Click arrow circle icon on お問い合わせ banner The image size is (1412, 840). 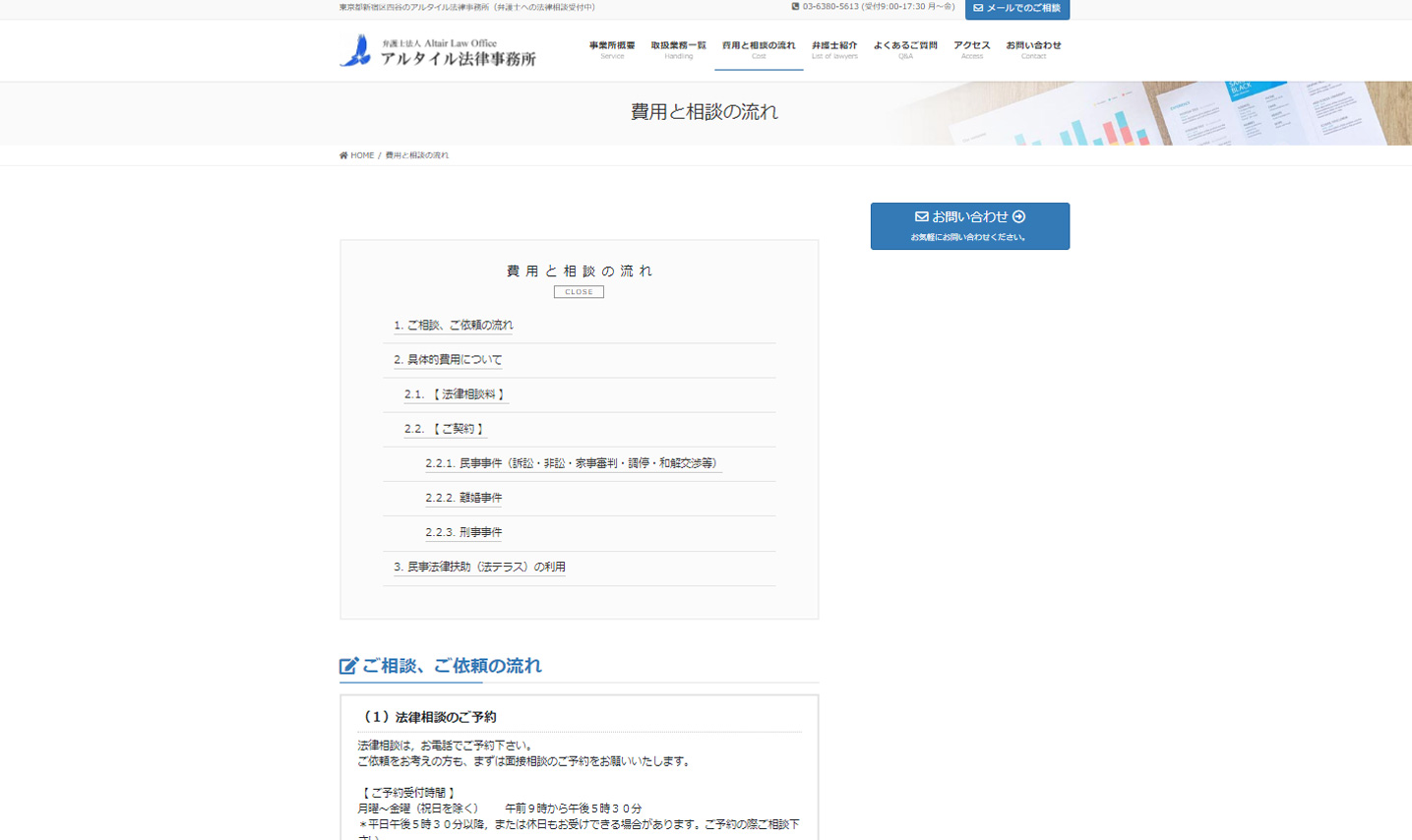coord(1019,216)
